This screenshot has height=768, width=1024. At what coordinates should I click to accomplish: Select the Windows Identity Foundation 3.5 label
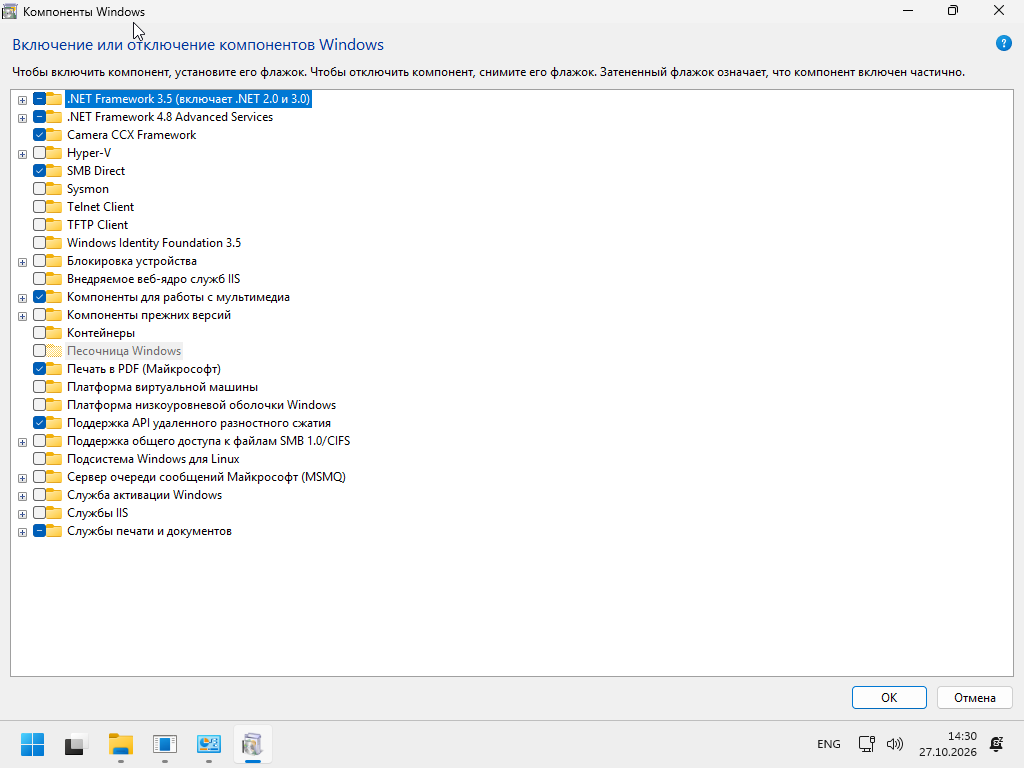pos(153,243)
